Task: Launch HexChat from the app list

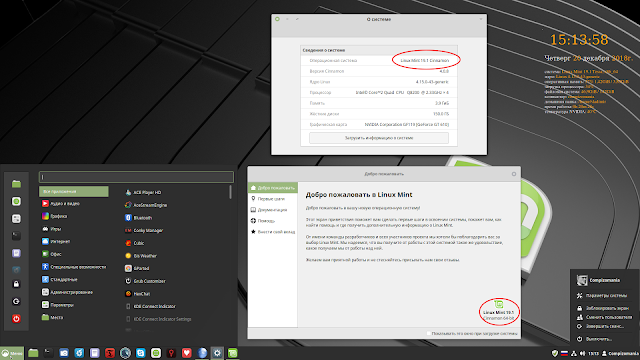Action: (138, 293)
